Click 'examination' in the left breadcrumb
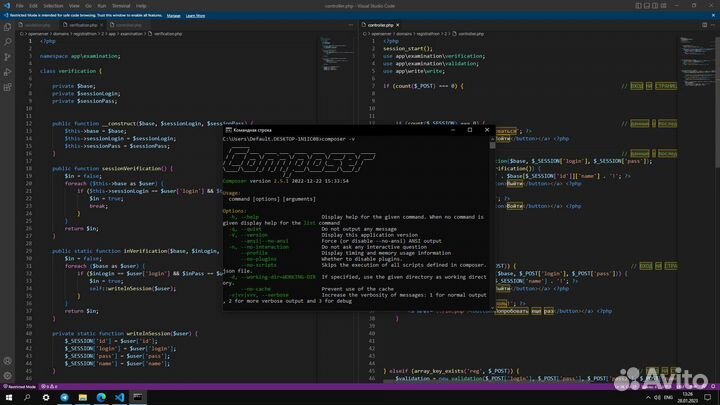The height and width of the screenshot is (405, 720). [x=131, y=34]
